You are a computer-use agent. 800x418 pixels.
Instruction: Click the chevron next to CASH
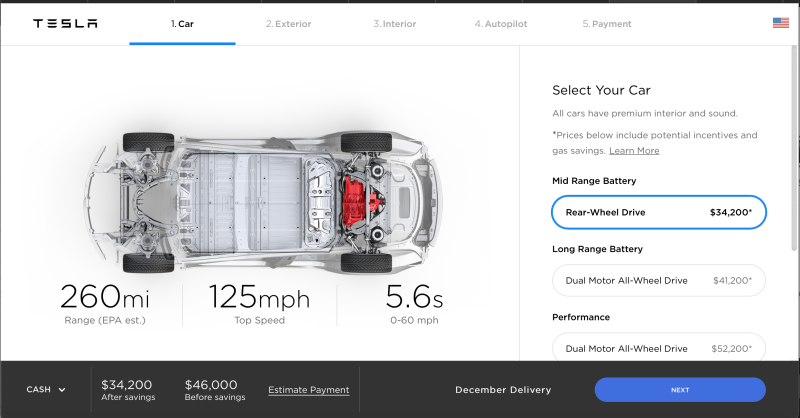[62, 390]
